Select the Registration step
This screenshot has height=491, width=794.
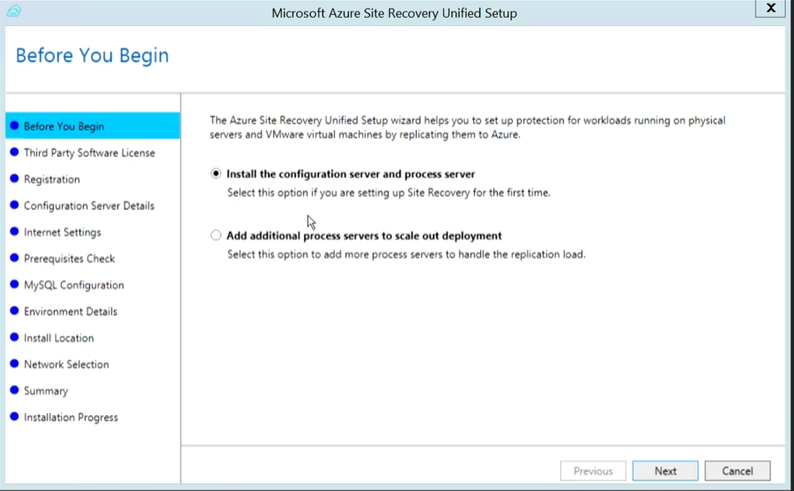tap(52, 179)
